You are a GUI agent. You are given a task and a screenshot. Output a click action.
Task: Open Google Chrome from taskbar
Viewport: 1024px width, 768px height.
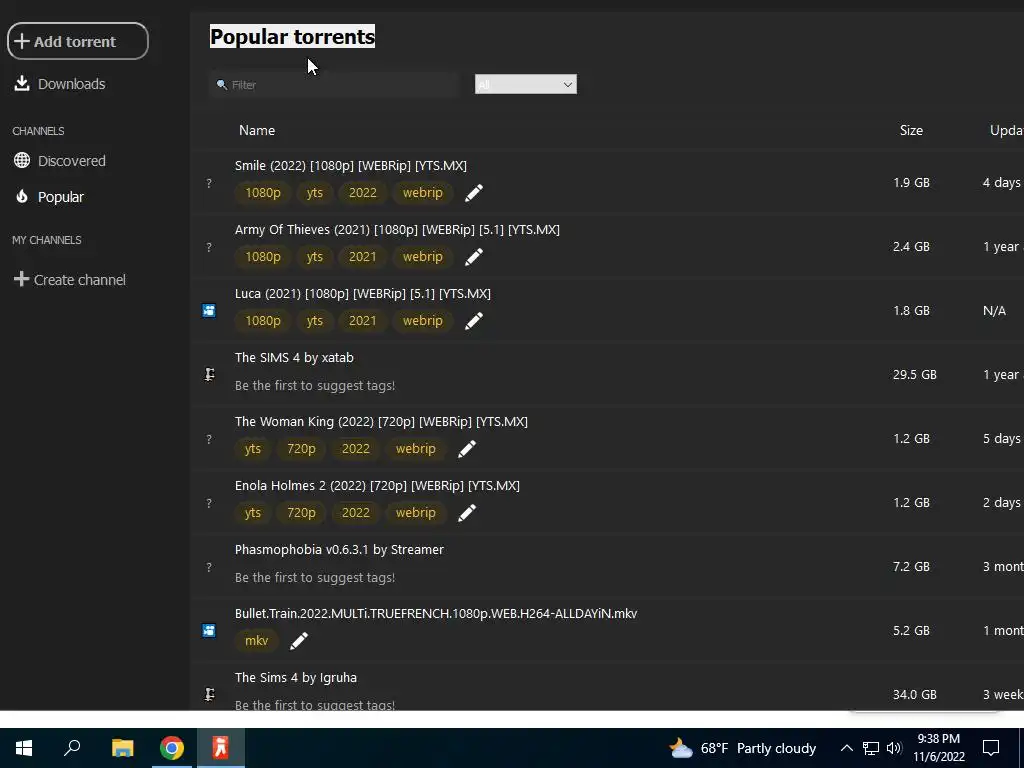click(172, 748)
